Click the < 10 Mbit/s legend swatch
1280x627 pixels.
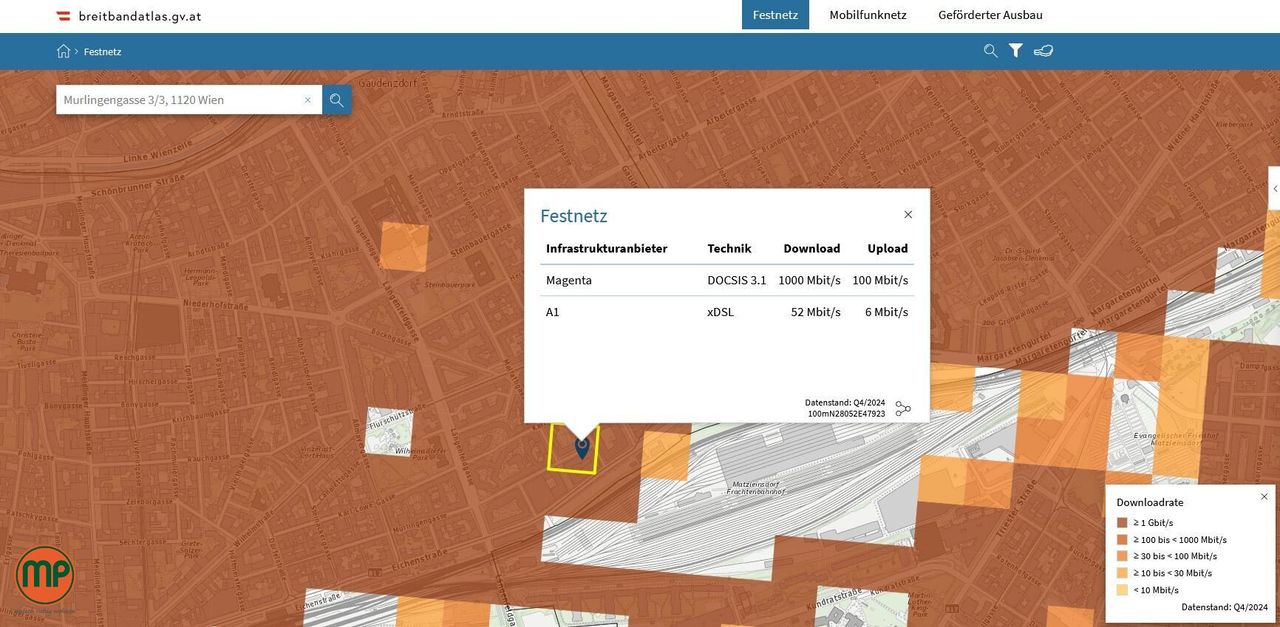click(x=1123, y=590)
